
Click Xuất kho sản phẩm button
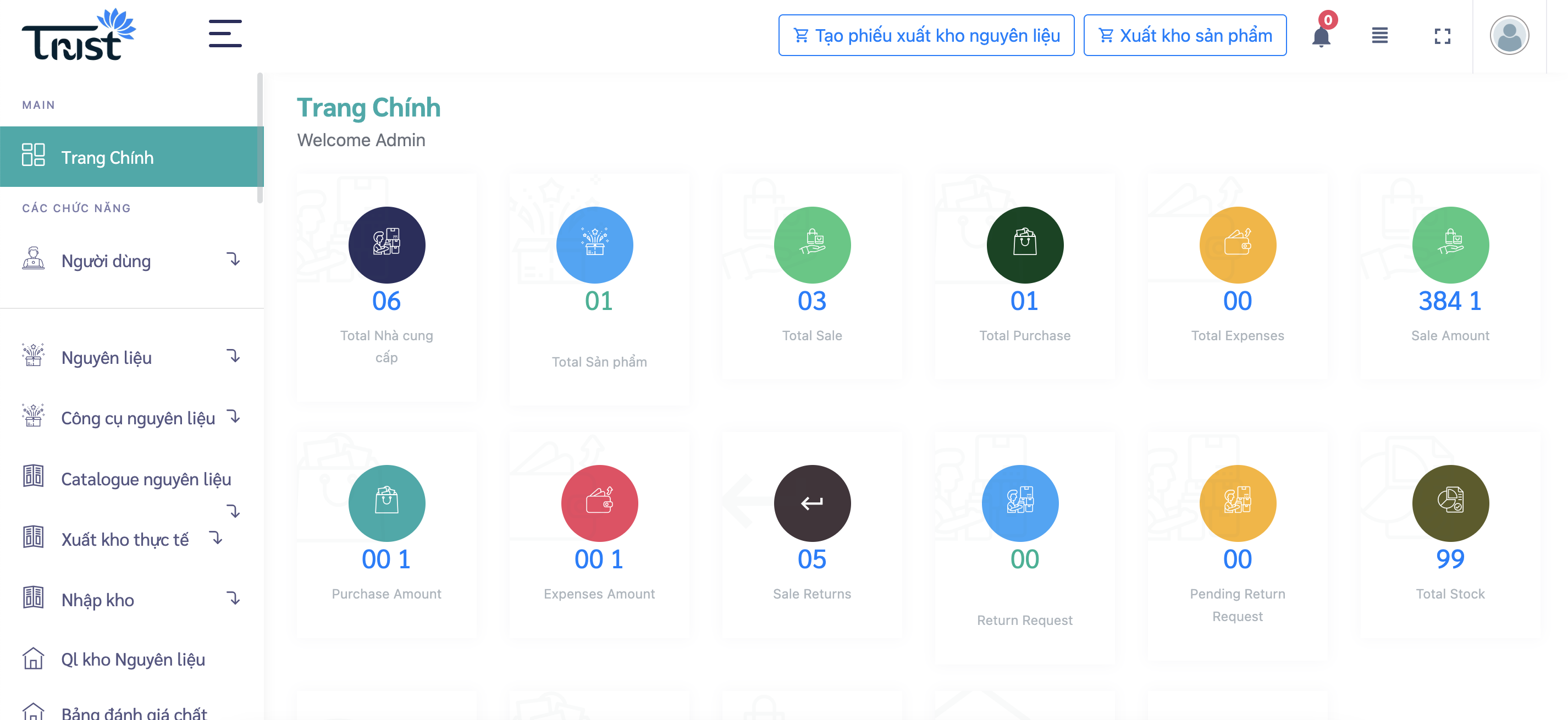pyautogui.click(x=1184, y=35)
